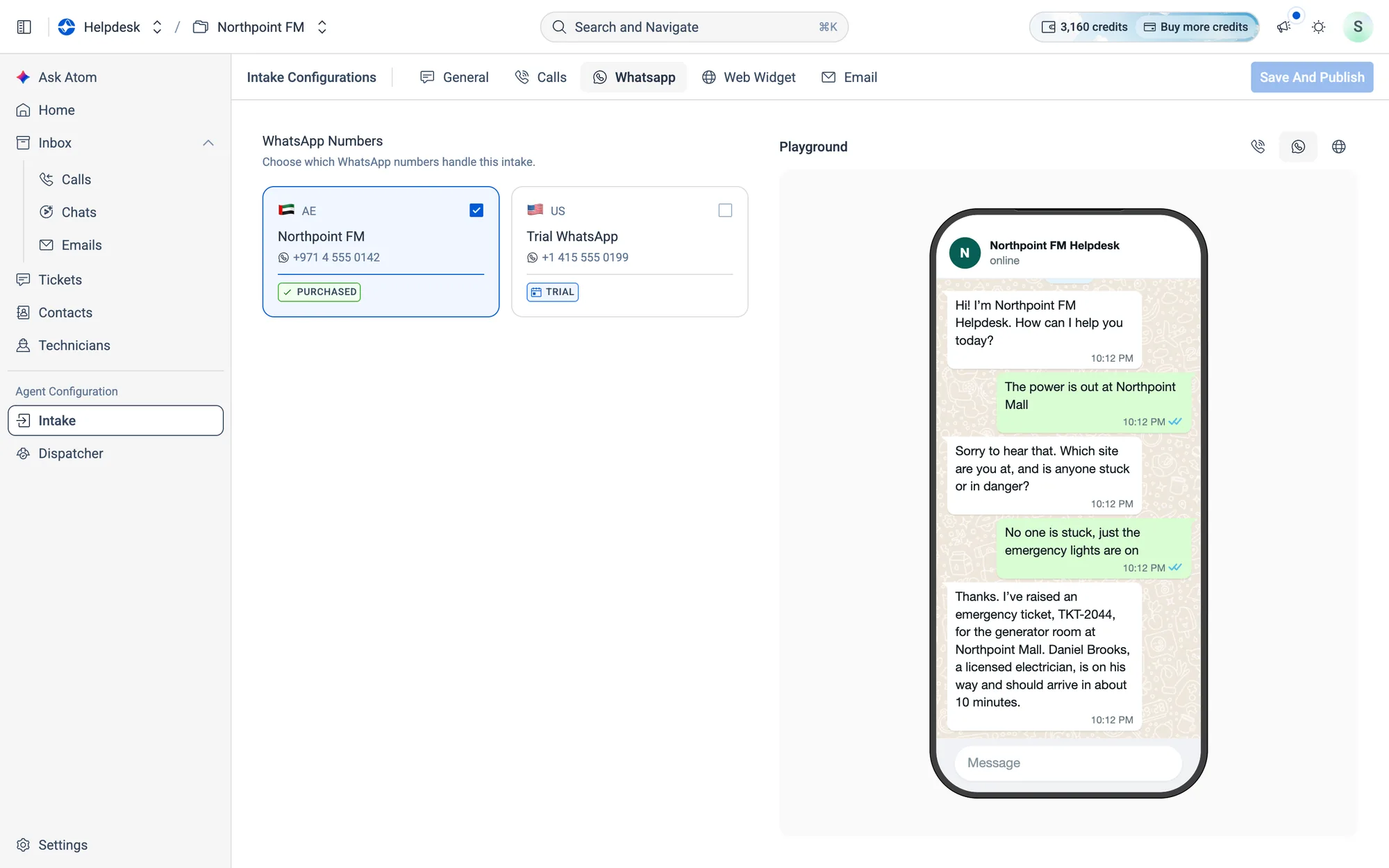
Task: Collapse the Inbox section
Action: (x=208, y=143)
